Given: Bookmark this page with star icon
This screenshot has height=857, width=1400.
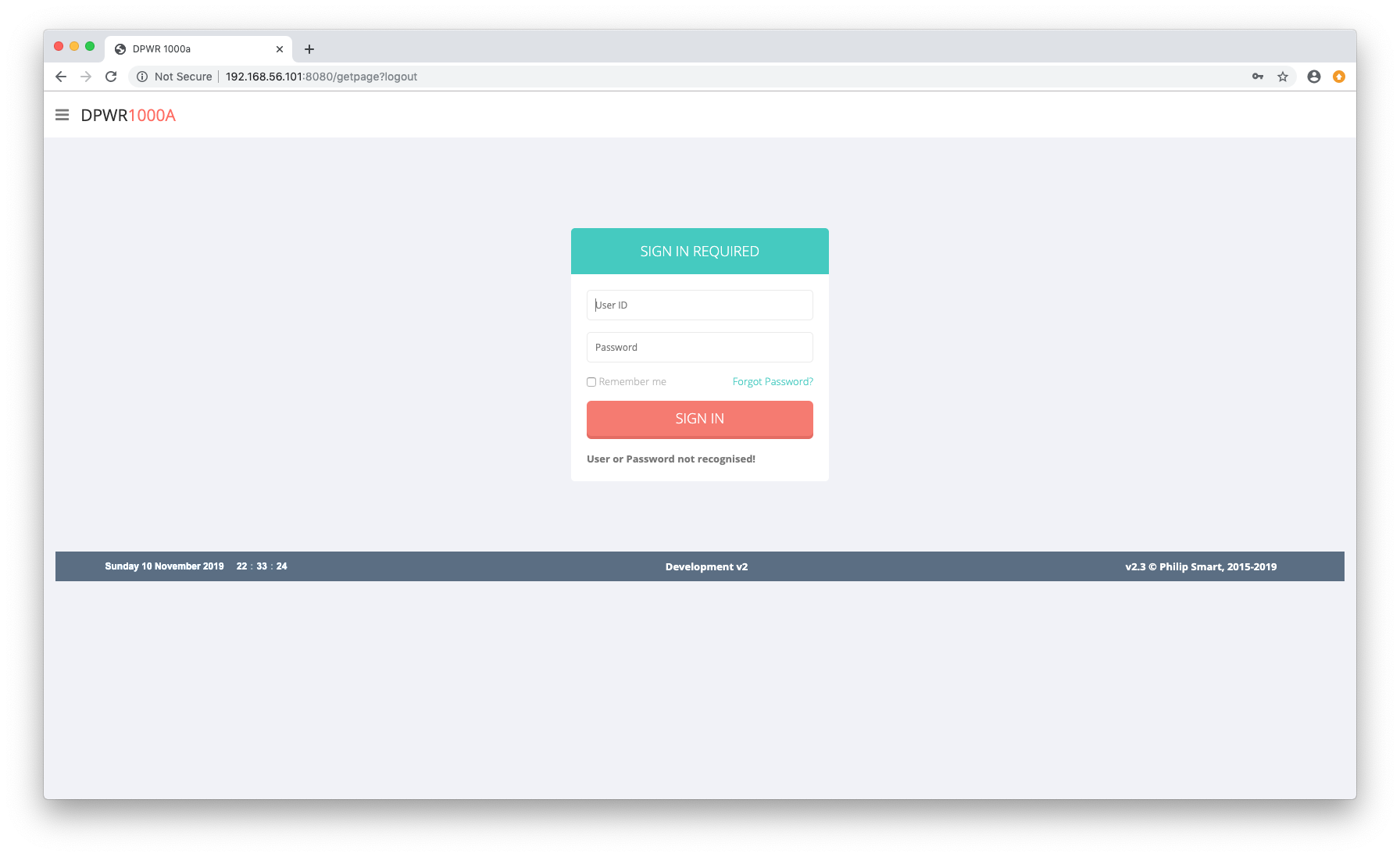Looking at the screenshot, I should click(x=1283, y=77).
